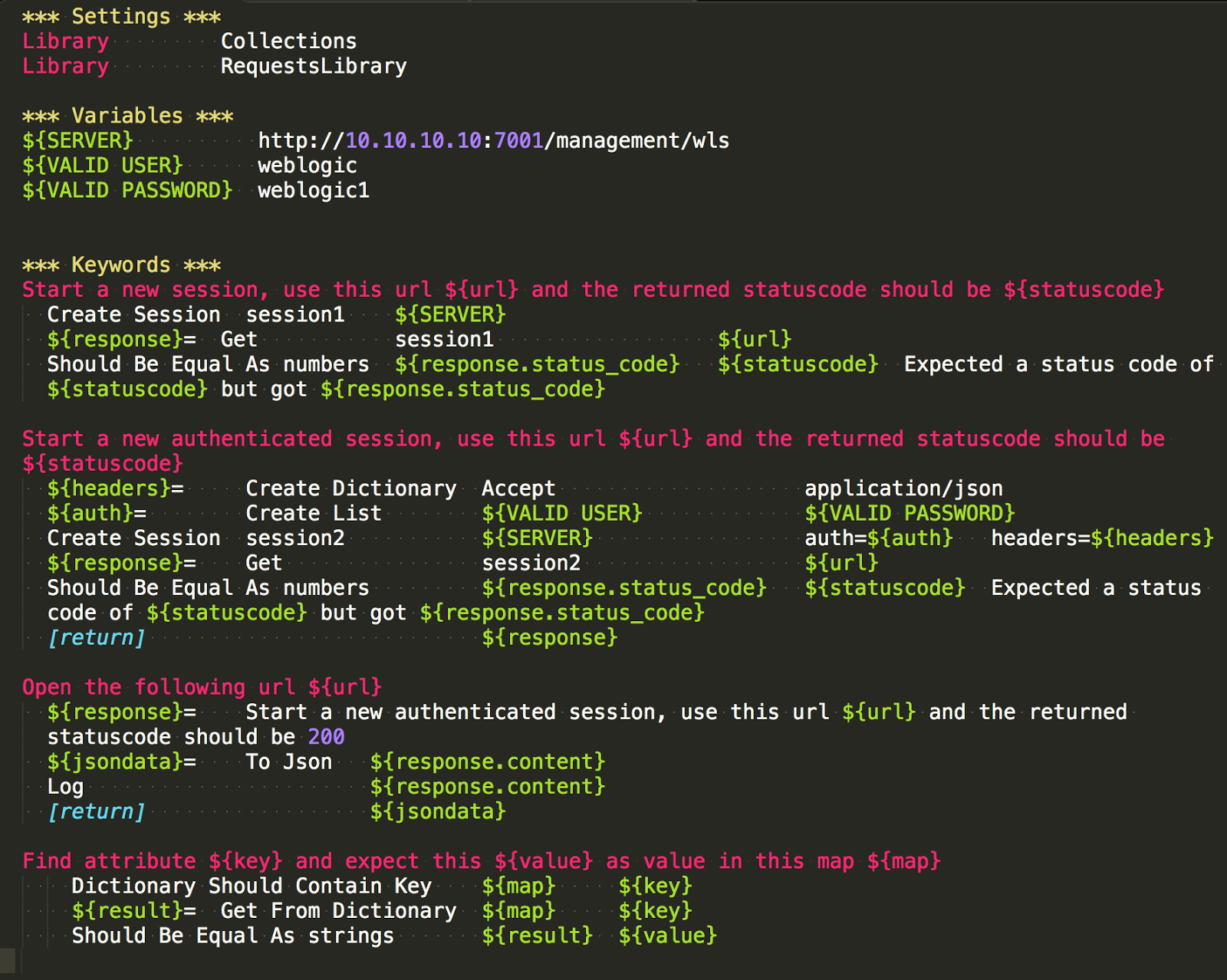The height and width of the screenshot is (980, 1227).
Task: Click the *** Keywords *** section header
Action: 121,265
